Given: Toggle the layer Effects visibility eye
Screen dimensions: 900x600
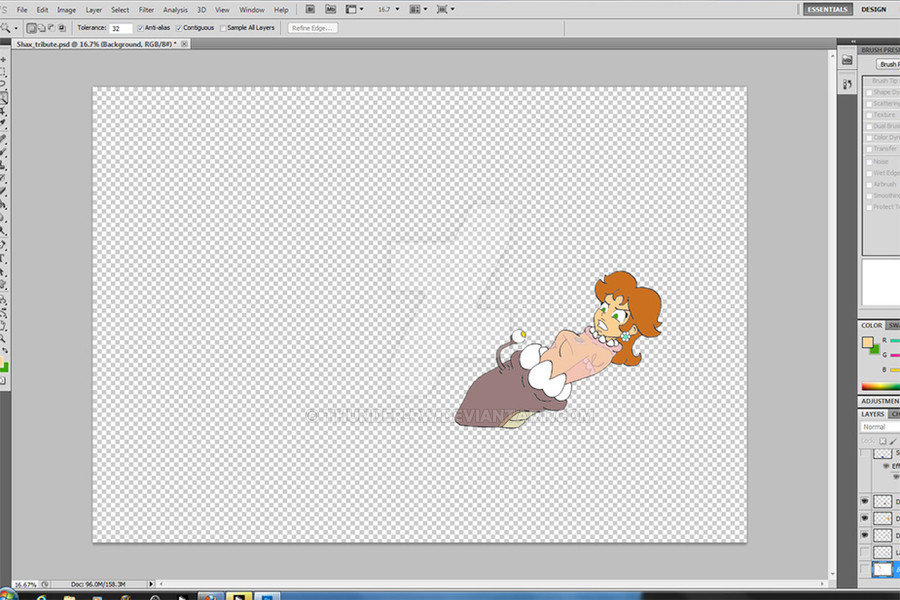Looking at the screenshot, I should tap(886, 466).
